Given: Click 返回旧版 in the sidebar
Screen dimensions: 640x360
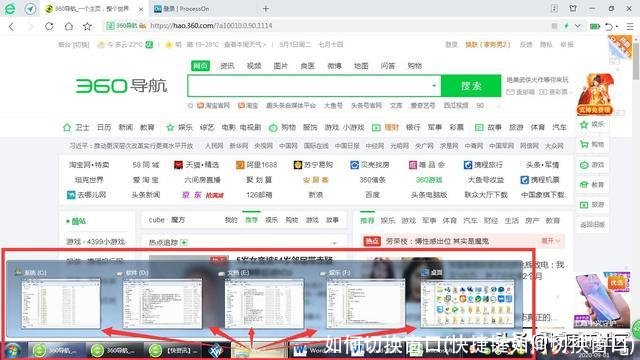Looking at the screenshot, I should [592, 224].
